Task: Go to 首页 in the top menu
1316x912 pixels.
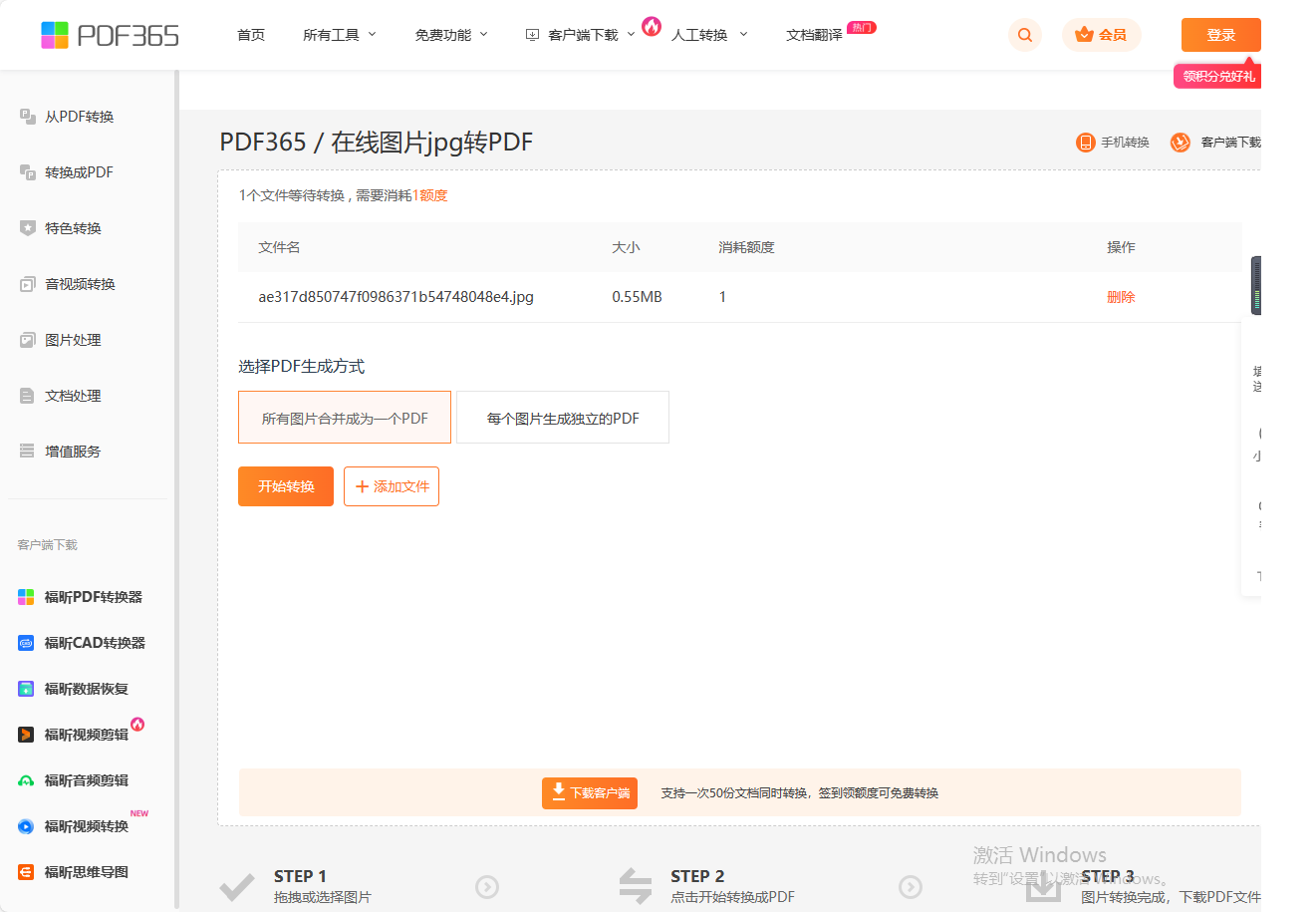Action: tap(251, 35)
